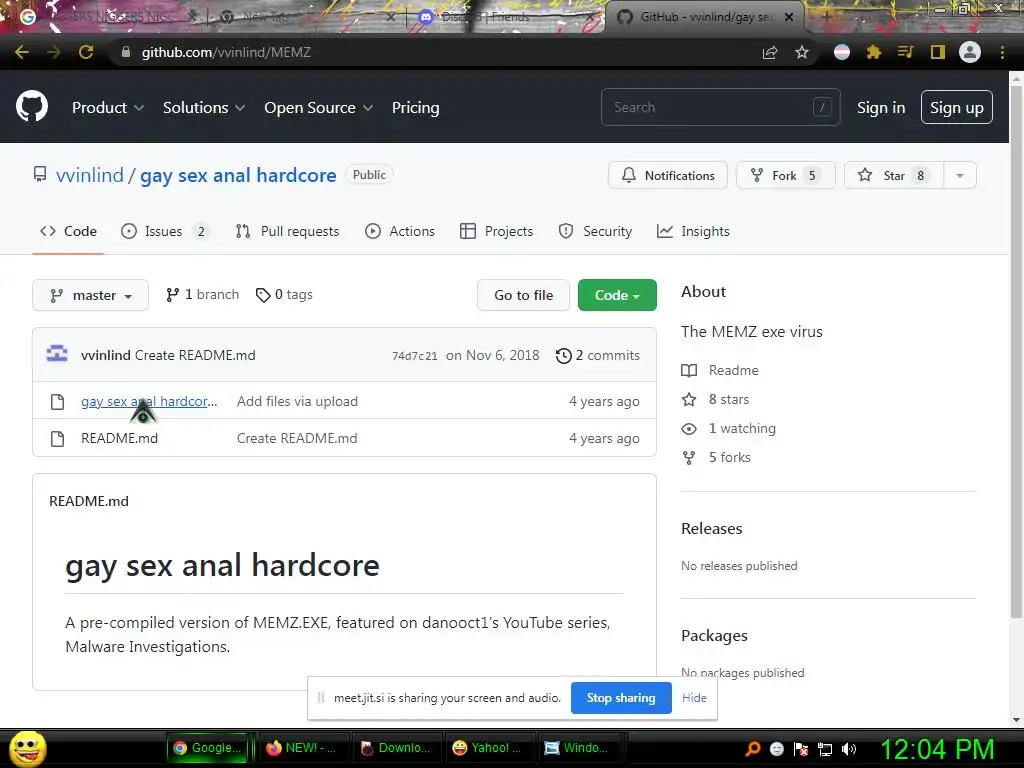Open the Star list dropdown arrow
This screenshot has width=1024, height=768.
click(x=959, y=176)
